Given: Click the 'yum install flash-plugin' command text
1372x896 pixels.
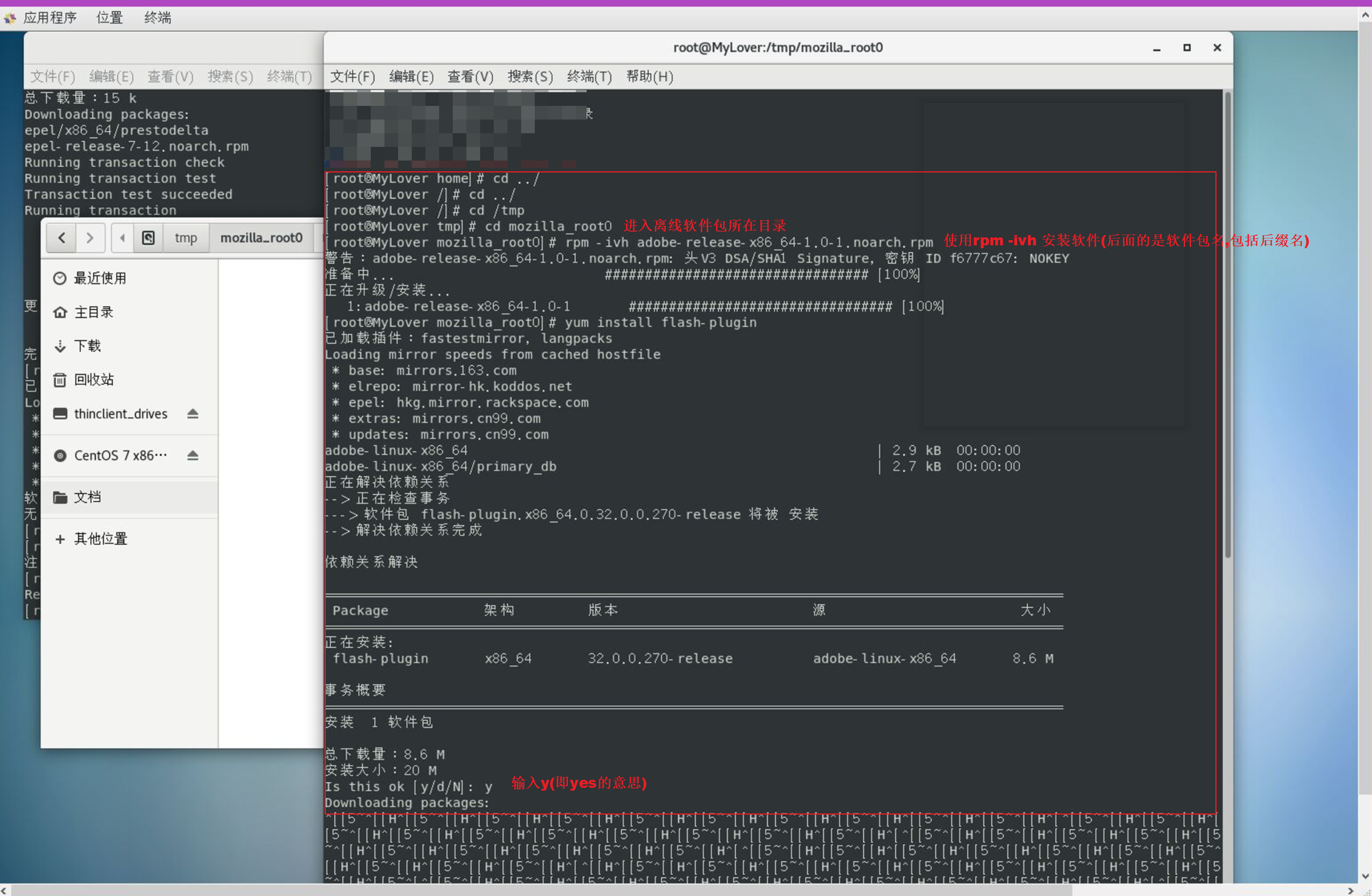Looking at the screenshot, I should (660, 323).
